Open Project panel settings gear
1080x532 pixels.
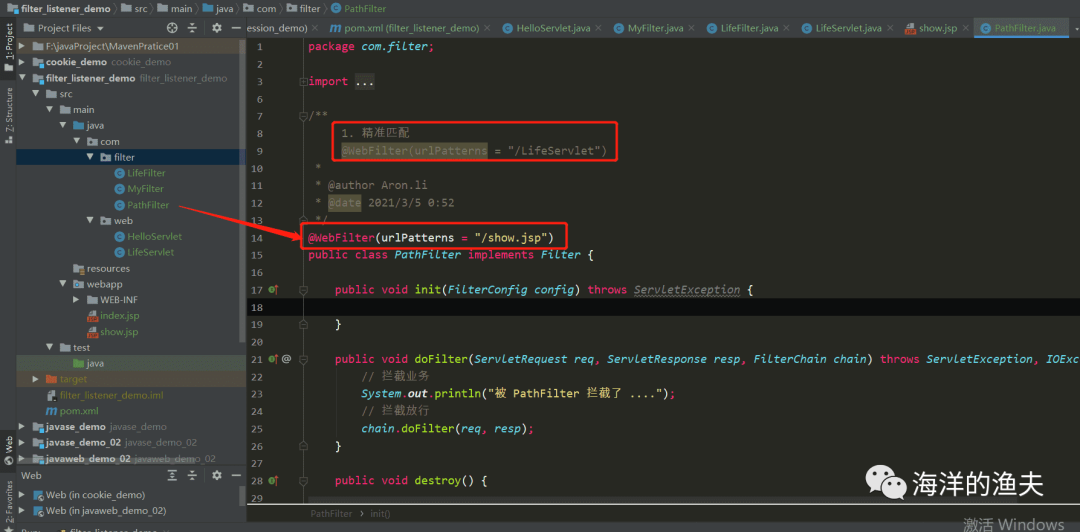click(216, 28)
